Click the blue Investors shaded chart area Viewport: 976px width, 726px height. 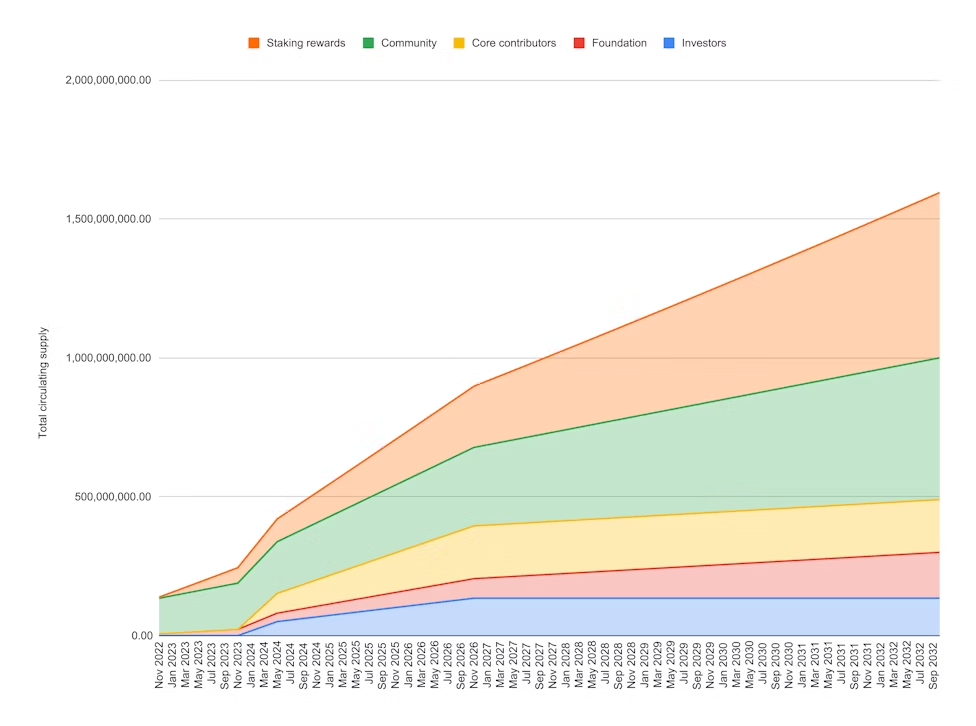[700, 617]
